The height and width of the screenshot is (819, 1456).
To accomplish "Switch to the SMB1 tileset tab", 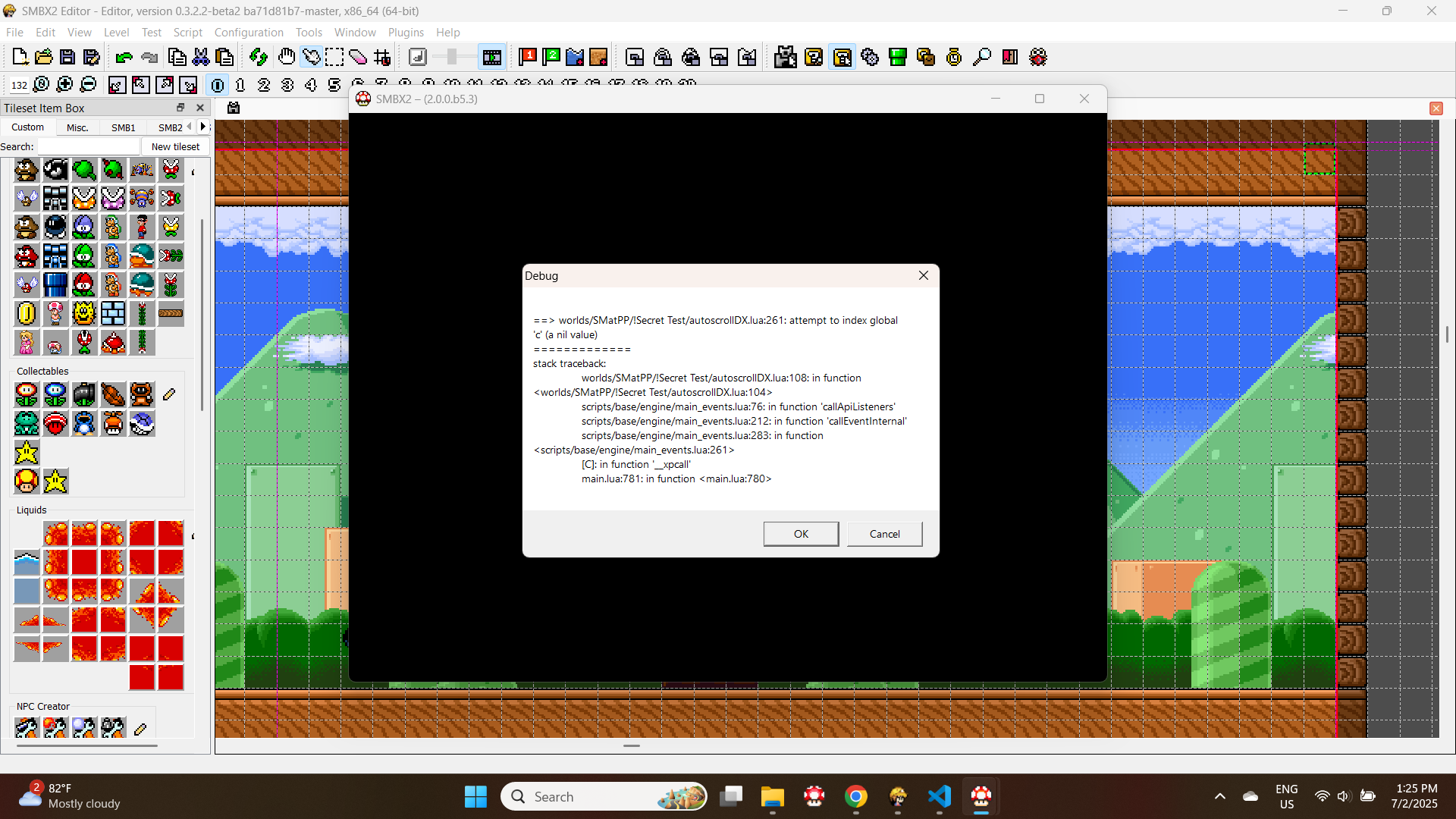I will click(124, 127).
